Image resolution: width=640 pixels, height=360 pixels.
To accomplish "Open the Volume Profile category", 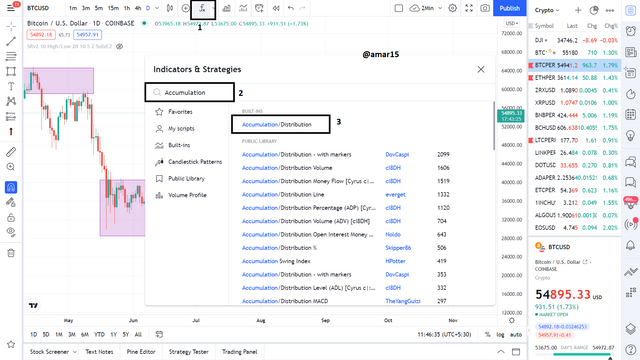I will 187,196.
